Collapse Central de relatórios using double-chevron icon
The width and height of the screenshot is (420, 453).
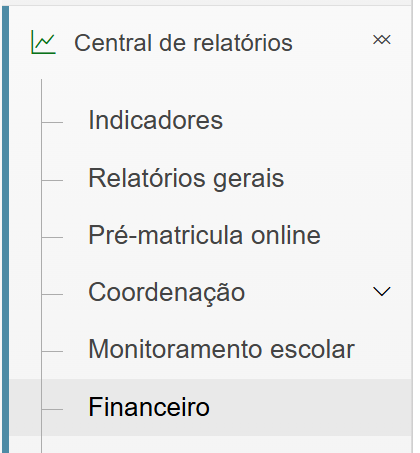382,40
